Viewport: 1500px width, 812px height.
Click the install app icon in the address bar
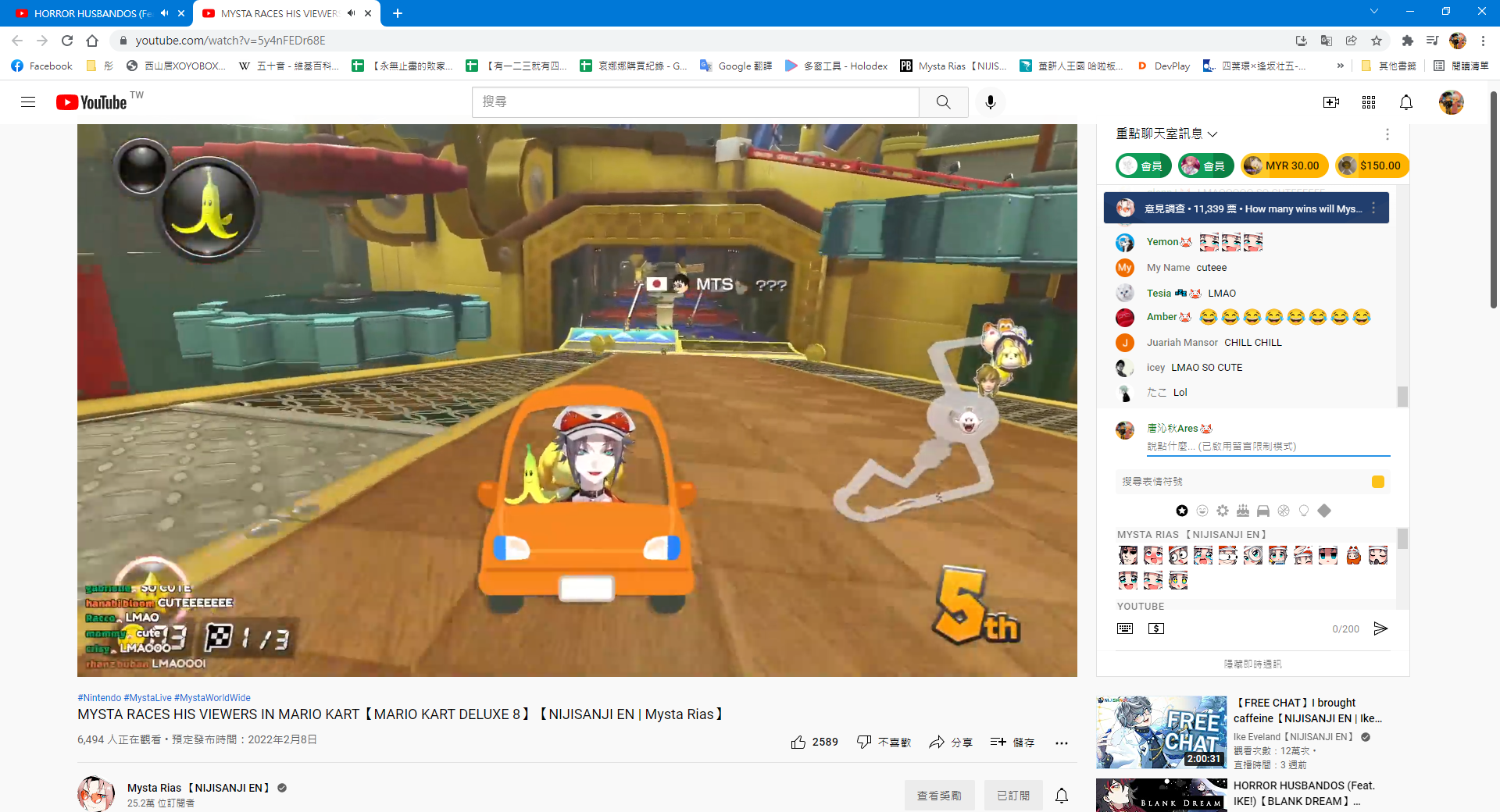tap(1302, 41)
